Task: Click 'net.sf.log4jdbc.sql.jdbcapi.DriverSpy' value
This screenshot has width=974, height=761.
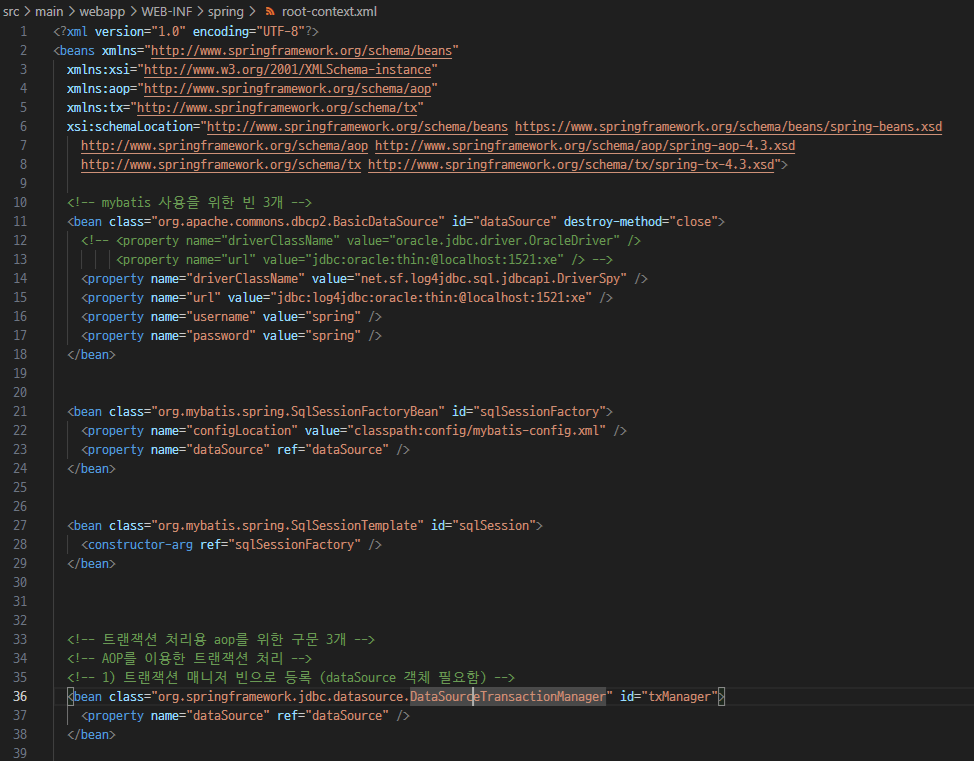Action: [x=490, y=278]
